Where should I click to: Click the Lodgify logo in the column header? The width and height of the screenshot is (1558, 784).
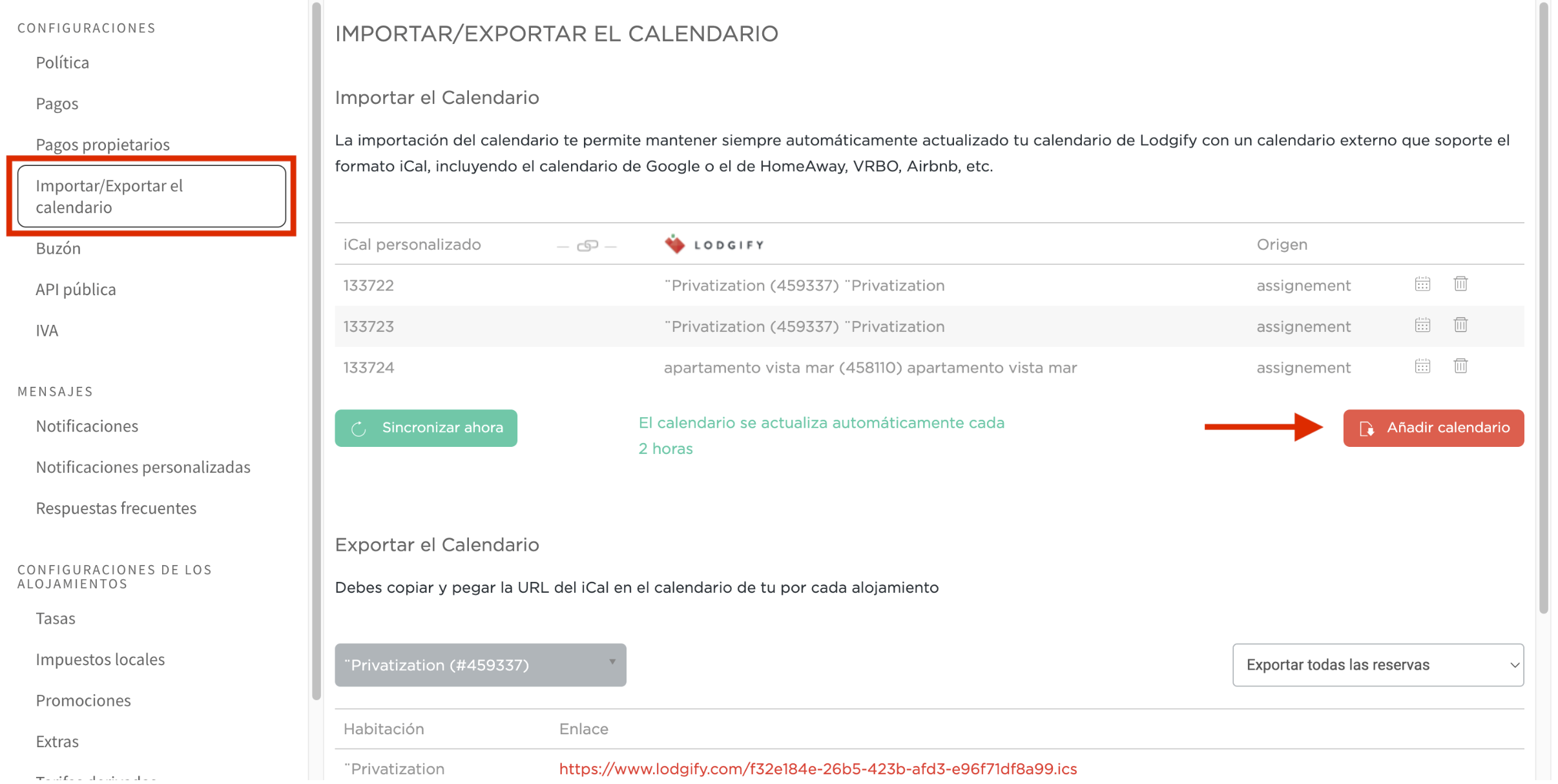[712, 244]
